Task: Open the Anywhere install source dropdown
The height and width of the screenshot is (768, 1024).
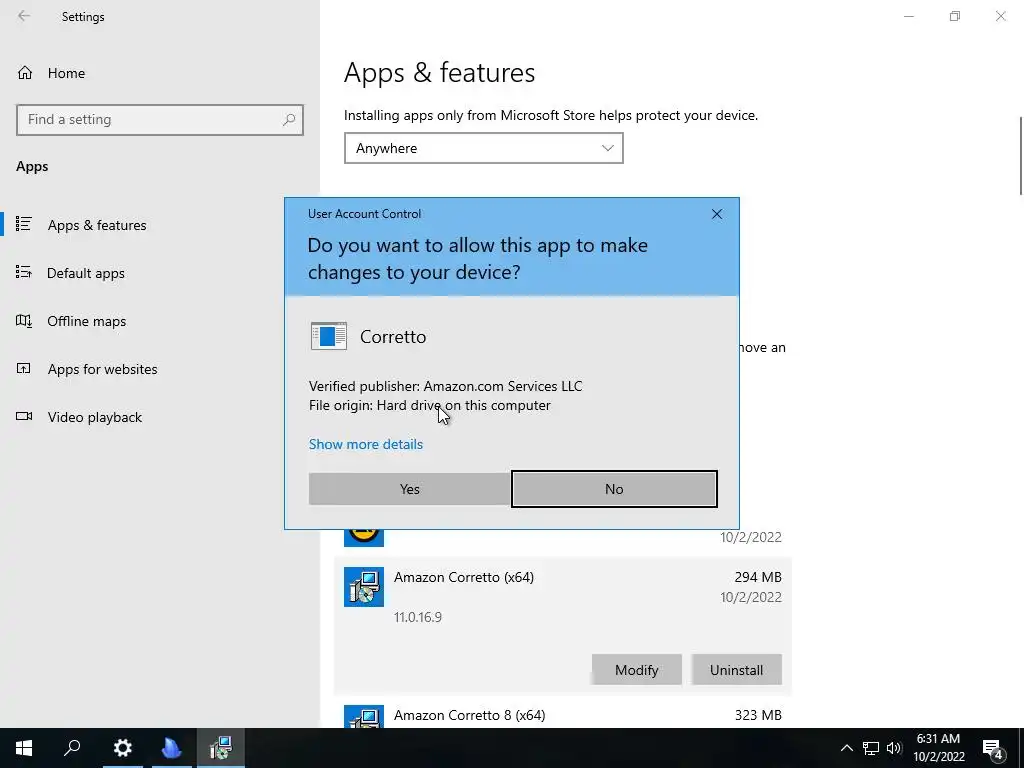Action: pos(483,148)
